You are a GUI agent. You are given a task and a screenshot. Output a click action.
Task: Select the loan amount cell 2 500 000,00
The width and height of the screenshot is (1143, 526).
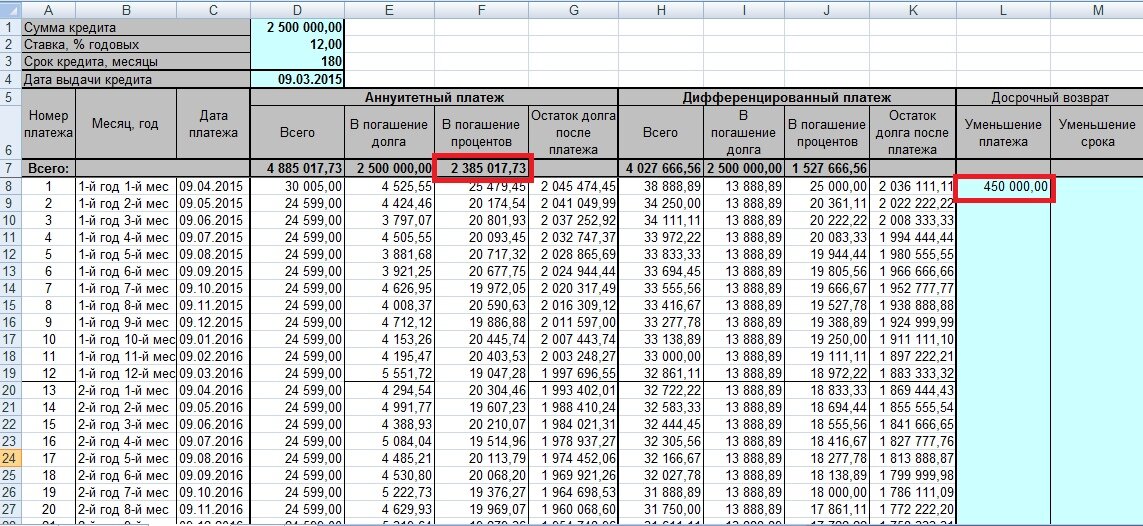pyautogui.click(x=297, y=28)
